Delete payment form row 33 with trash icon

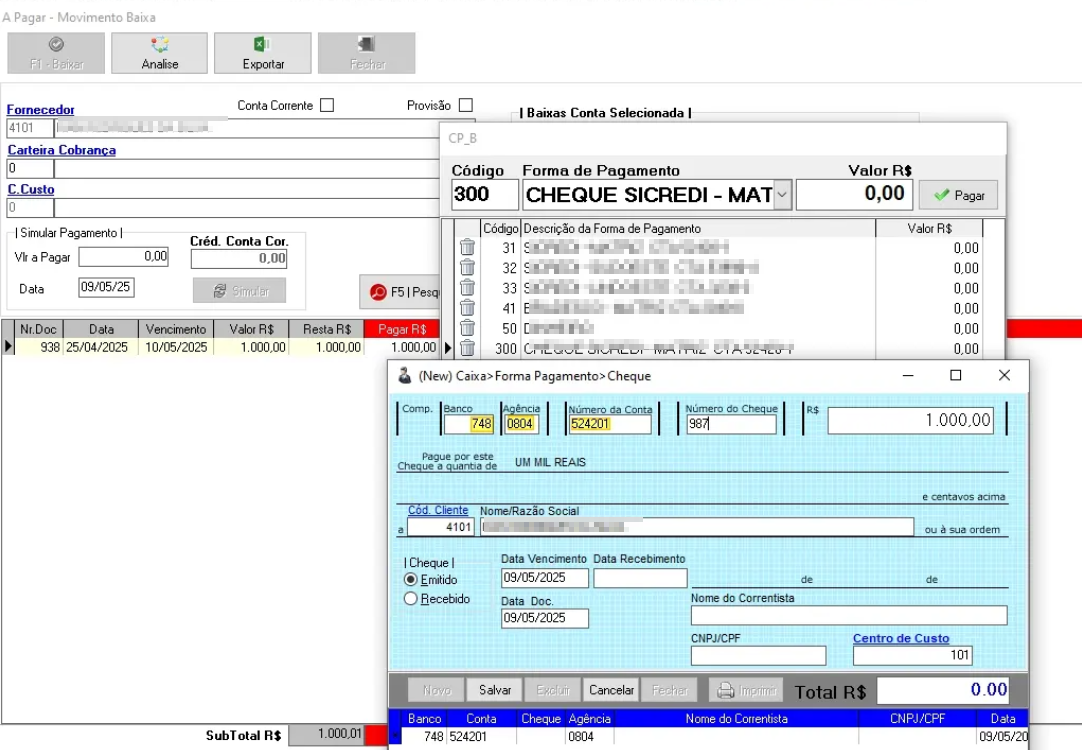coord(467,287)
